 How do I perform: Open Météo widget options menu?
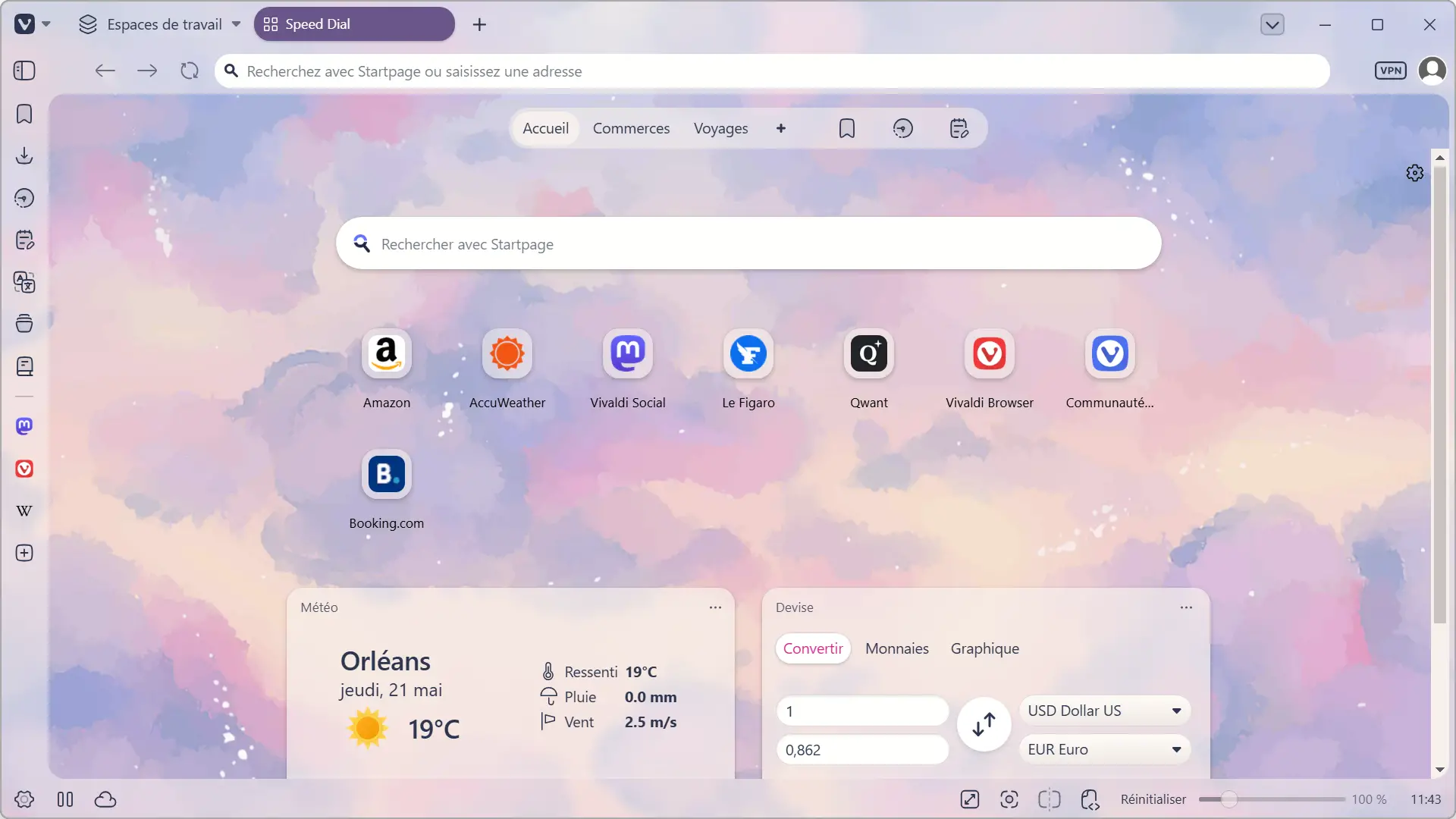[x=715, y=607]
